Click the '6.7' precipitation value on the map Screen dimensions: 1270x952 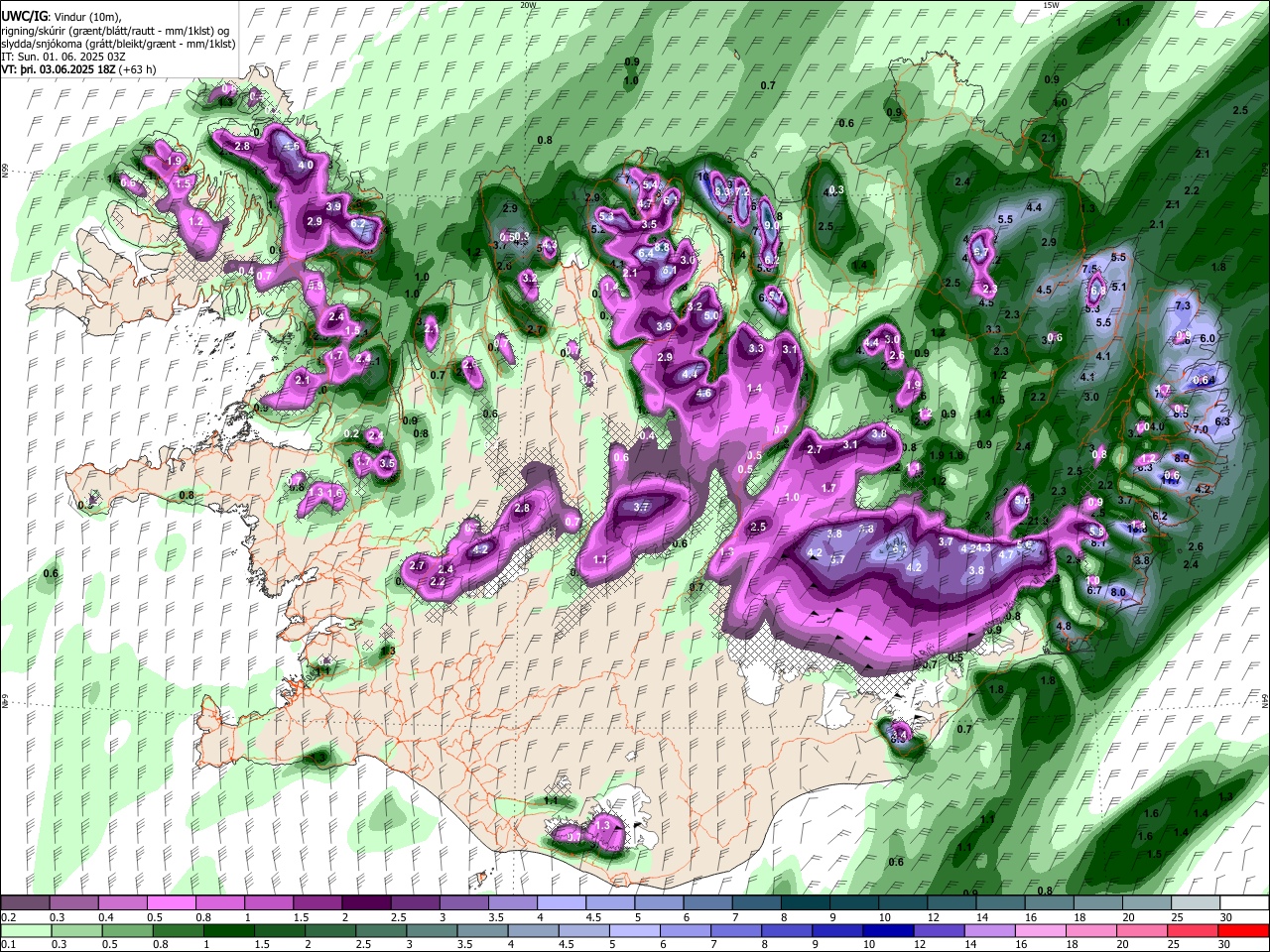[1095, 590]
